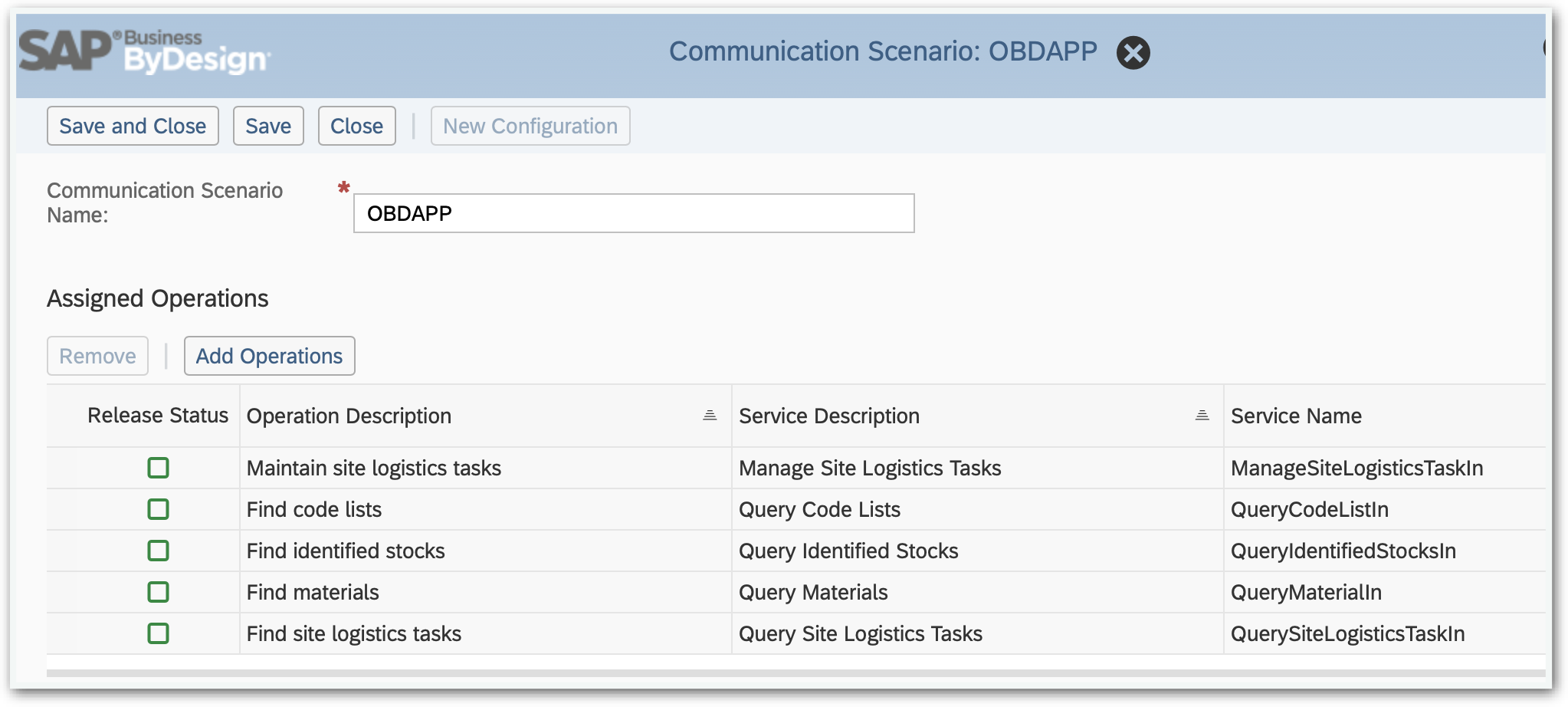Check release status for Find code lists
Screen dimensions: 1568x707
point(159,509)
